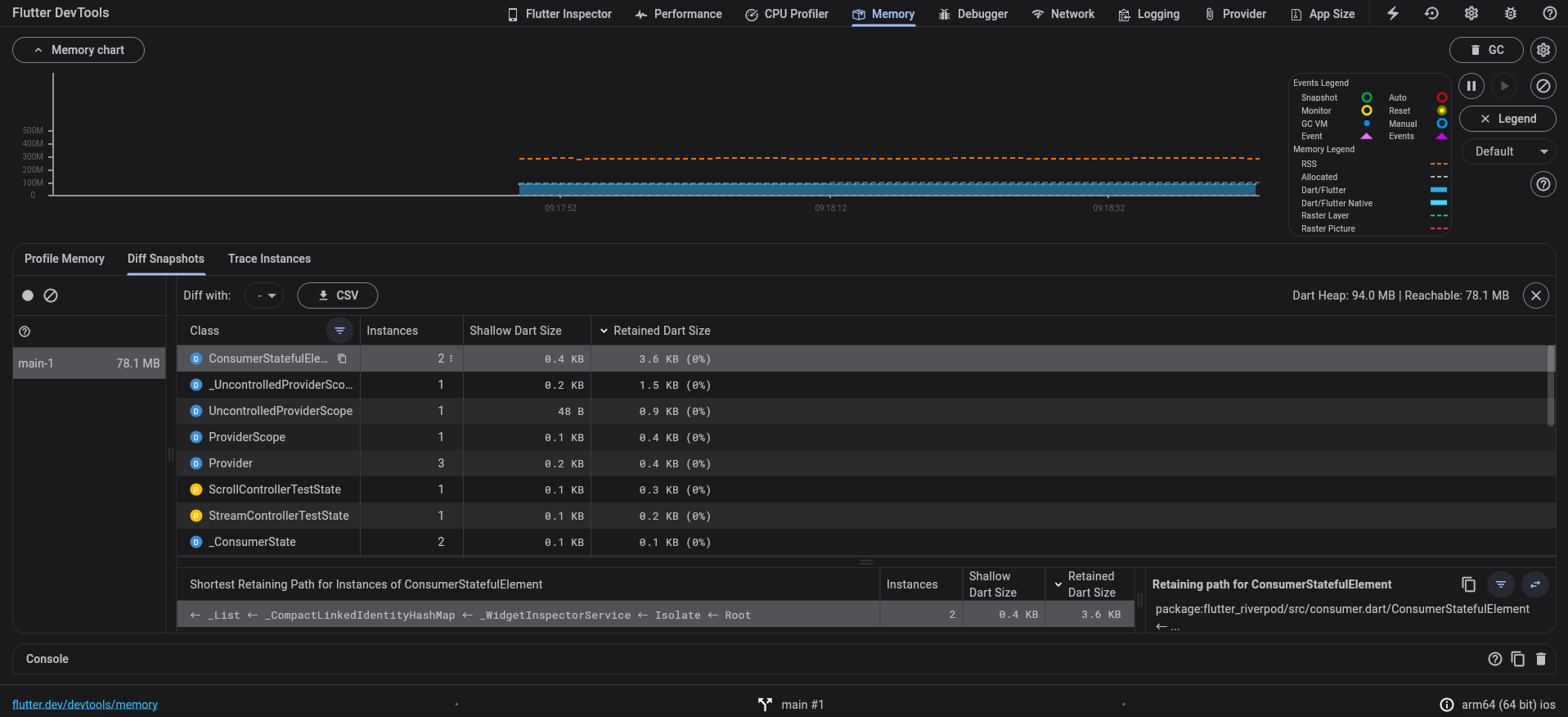Open the Default display interval dropdown

pos(1509,151)
